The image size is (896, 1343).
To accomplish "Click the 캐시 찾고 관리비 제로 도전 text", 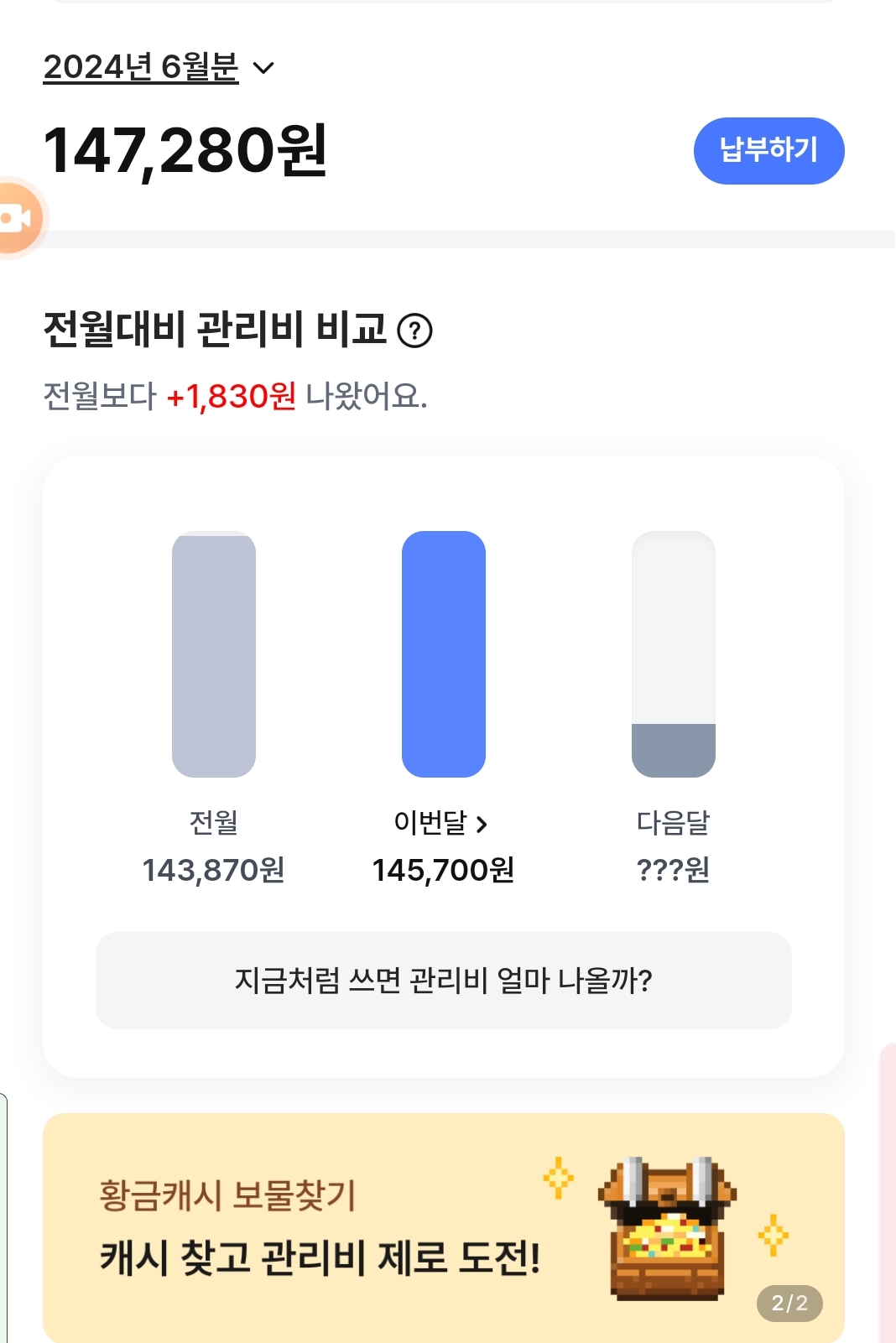I will (x=320, y=1257).
